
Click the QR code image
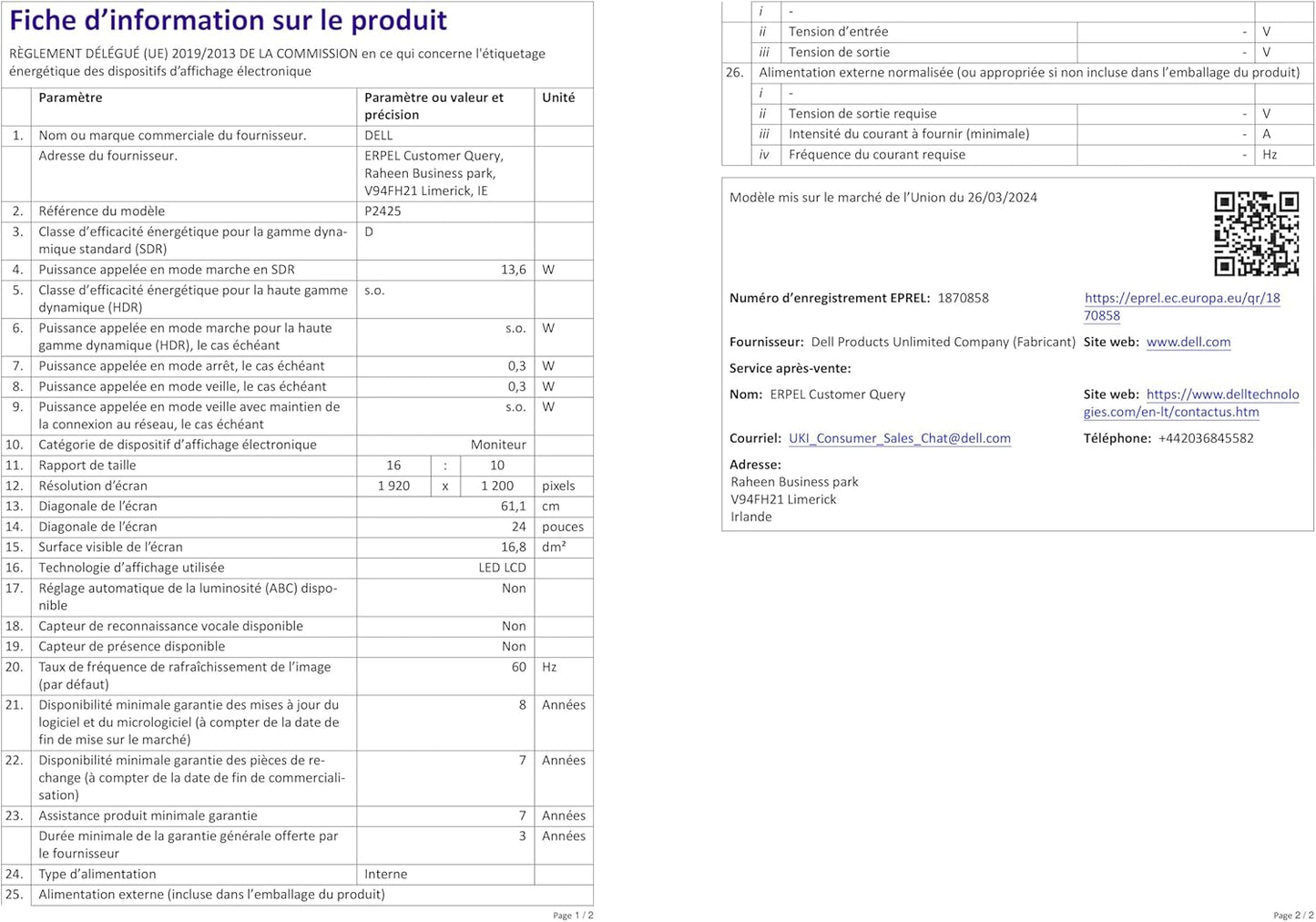(1256, 233)
